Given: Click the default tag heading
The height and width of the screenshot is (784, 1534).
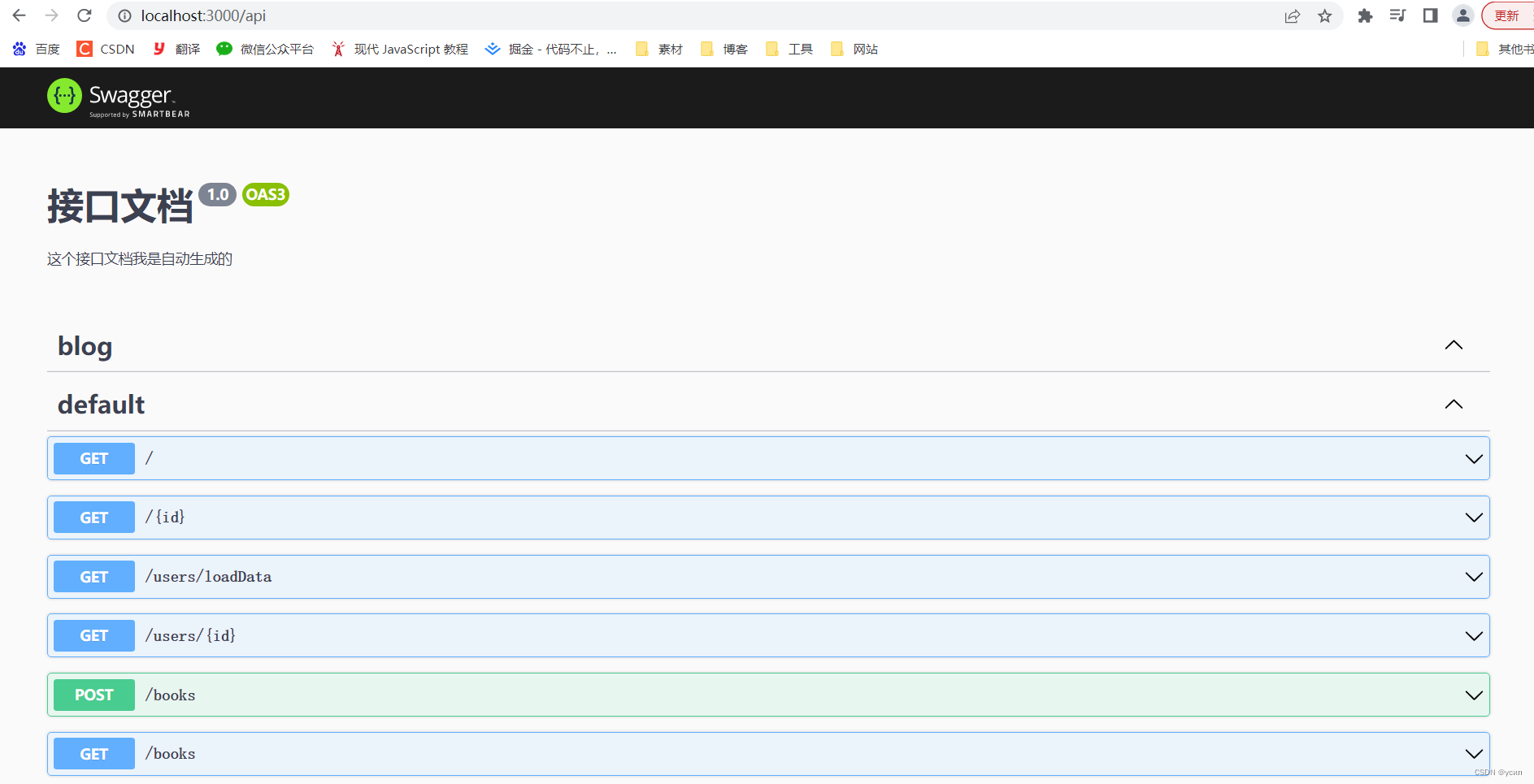Looking at the screenshot, I should tap(102, 405).
